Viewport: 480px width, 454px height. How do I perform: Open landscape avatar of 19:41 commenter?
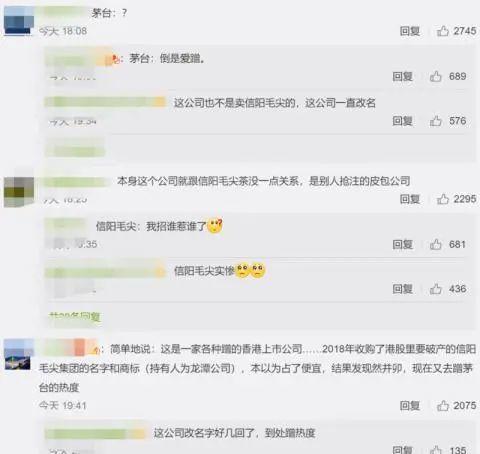pyautogui.click(x=19, y=354)
